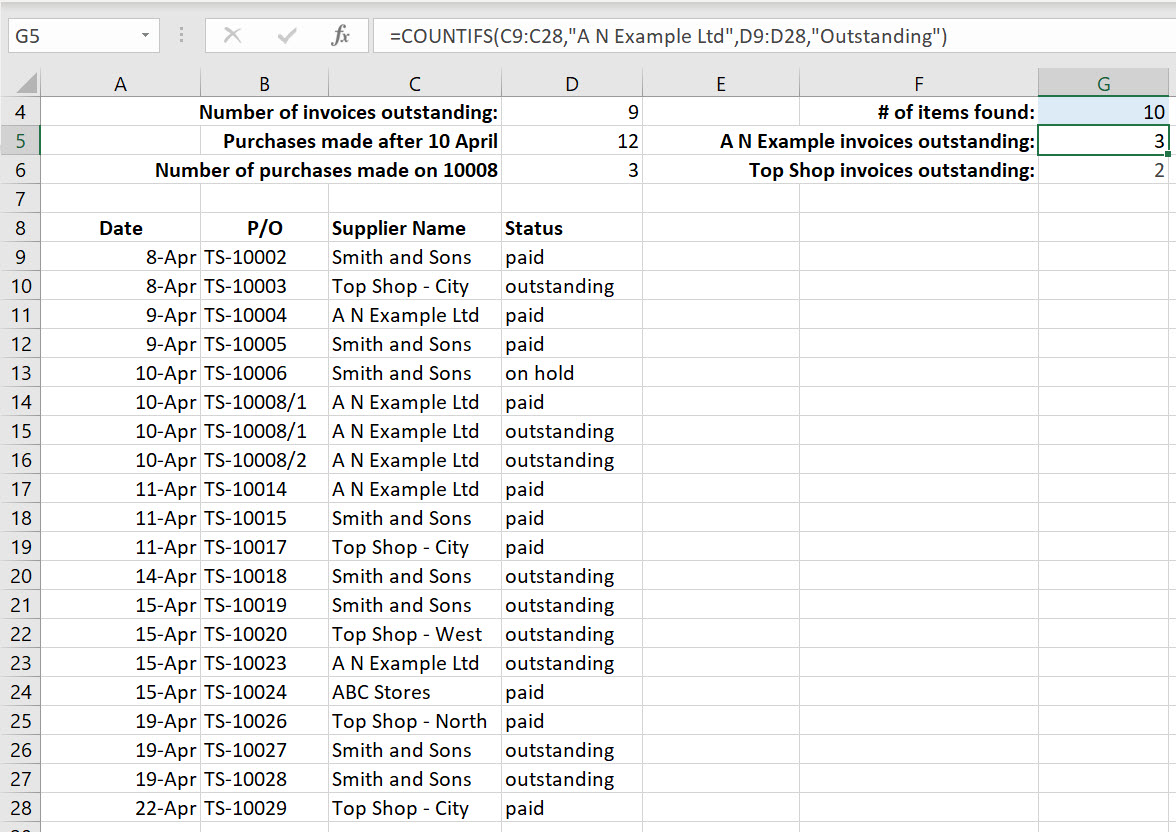Click inside the Name Box showing G5
Image resolution: width=1176 pixels, height=832 pixels.
(x=70, y=34)
